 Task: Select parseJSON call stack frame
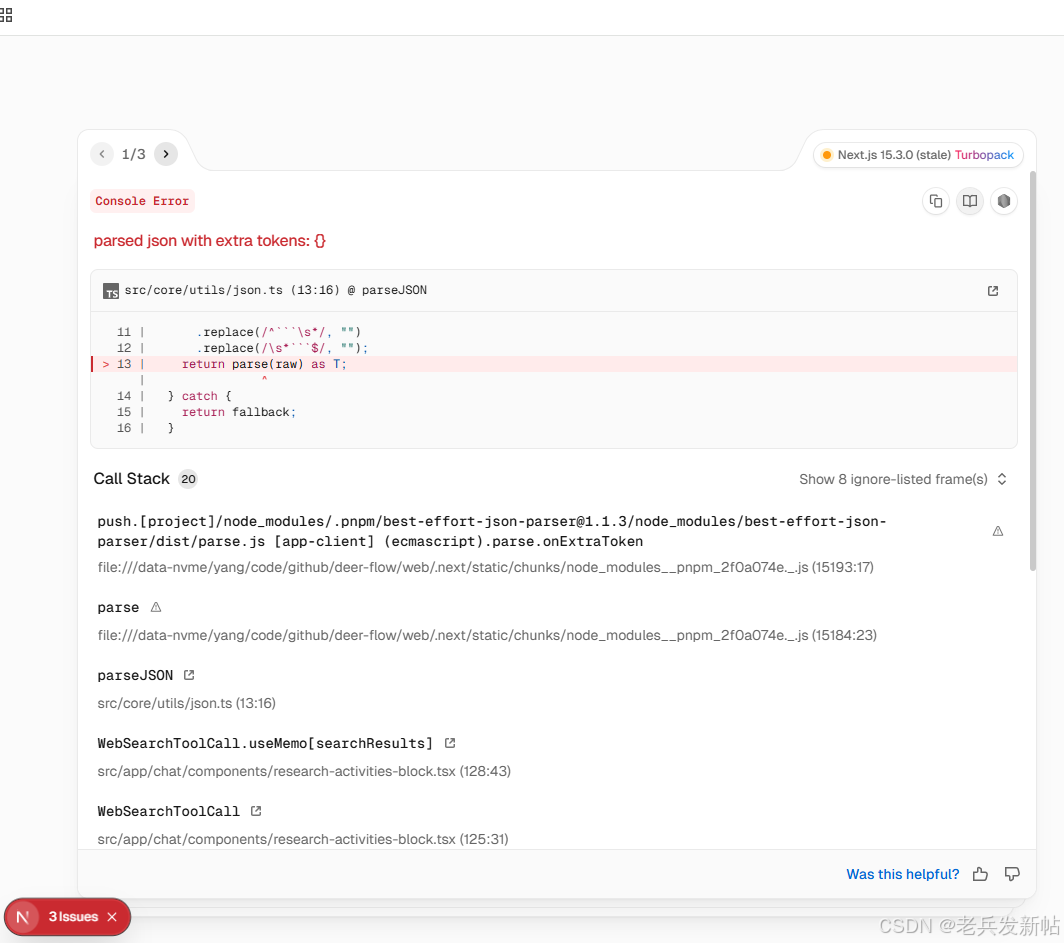135,675
